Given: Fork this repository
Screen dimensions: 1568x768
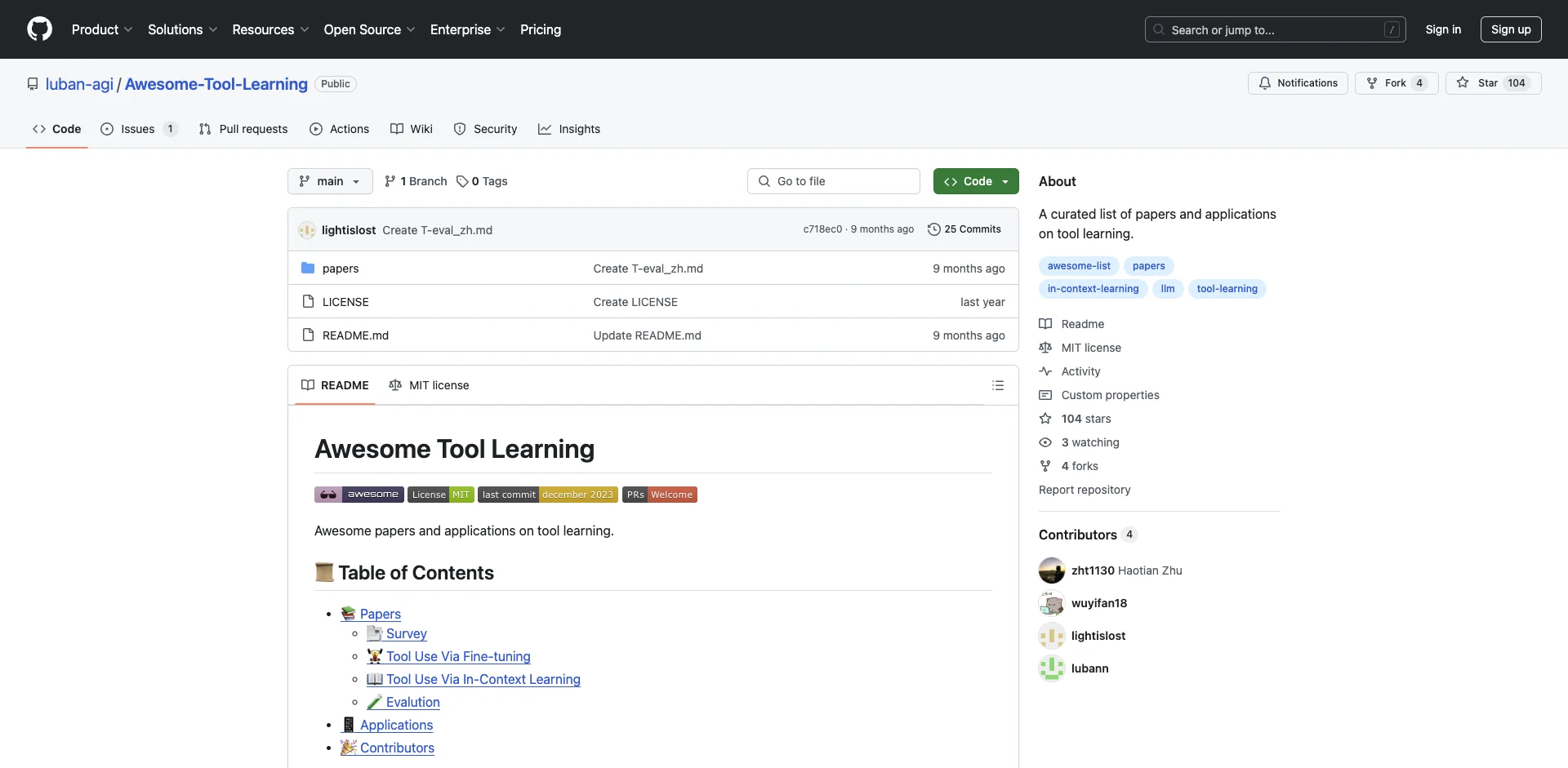Looking at the screenshot, I should click(x=1396, y=83).
